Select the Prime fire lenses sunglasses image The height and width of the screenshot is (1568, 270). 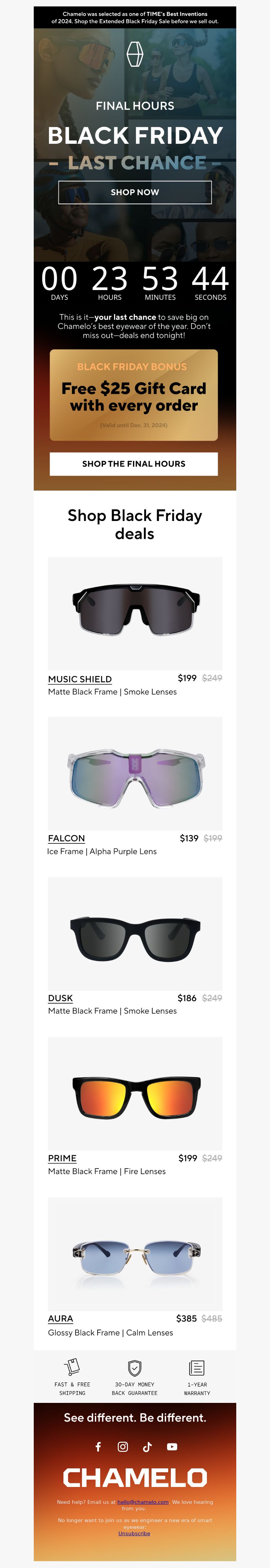coord(135,1094)
